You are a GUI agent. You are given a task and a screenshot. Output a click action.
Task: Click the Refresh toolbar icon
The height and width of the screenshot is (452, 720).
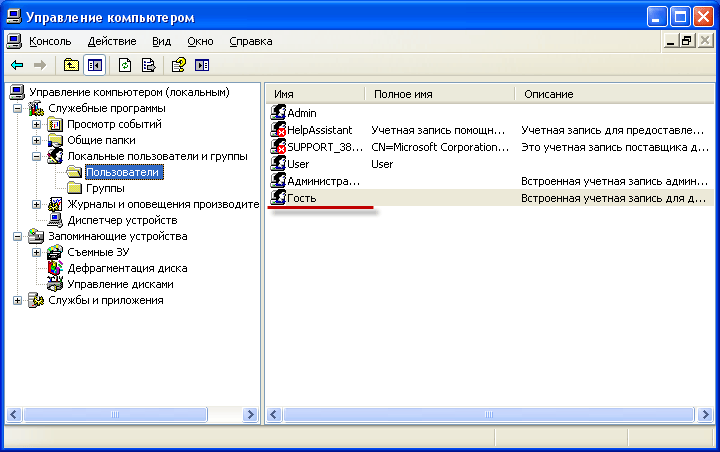pos(125,65)
